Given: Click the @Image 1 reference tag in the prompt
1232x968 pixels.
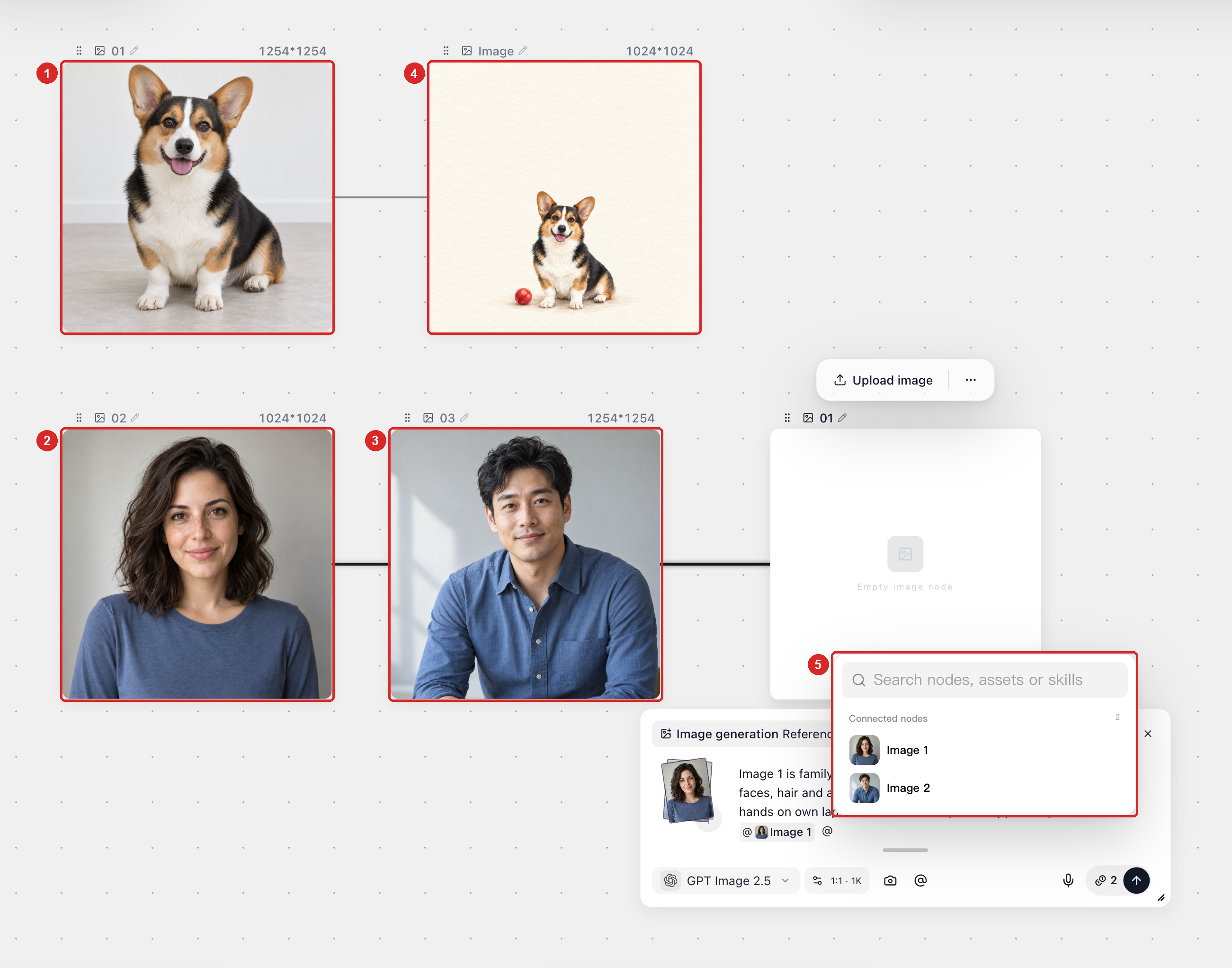Looking at the screenshot, I should [777, 832].
